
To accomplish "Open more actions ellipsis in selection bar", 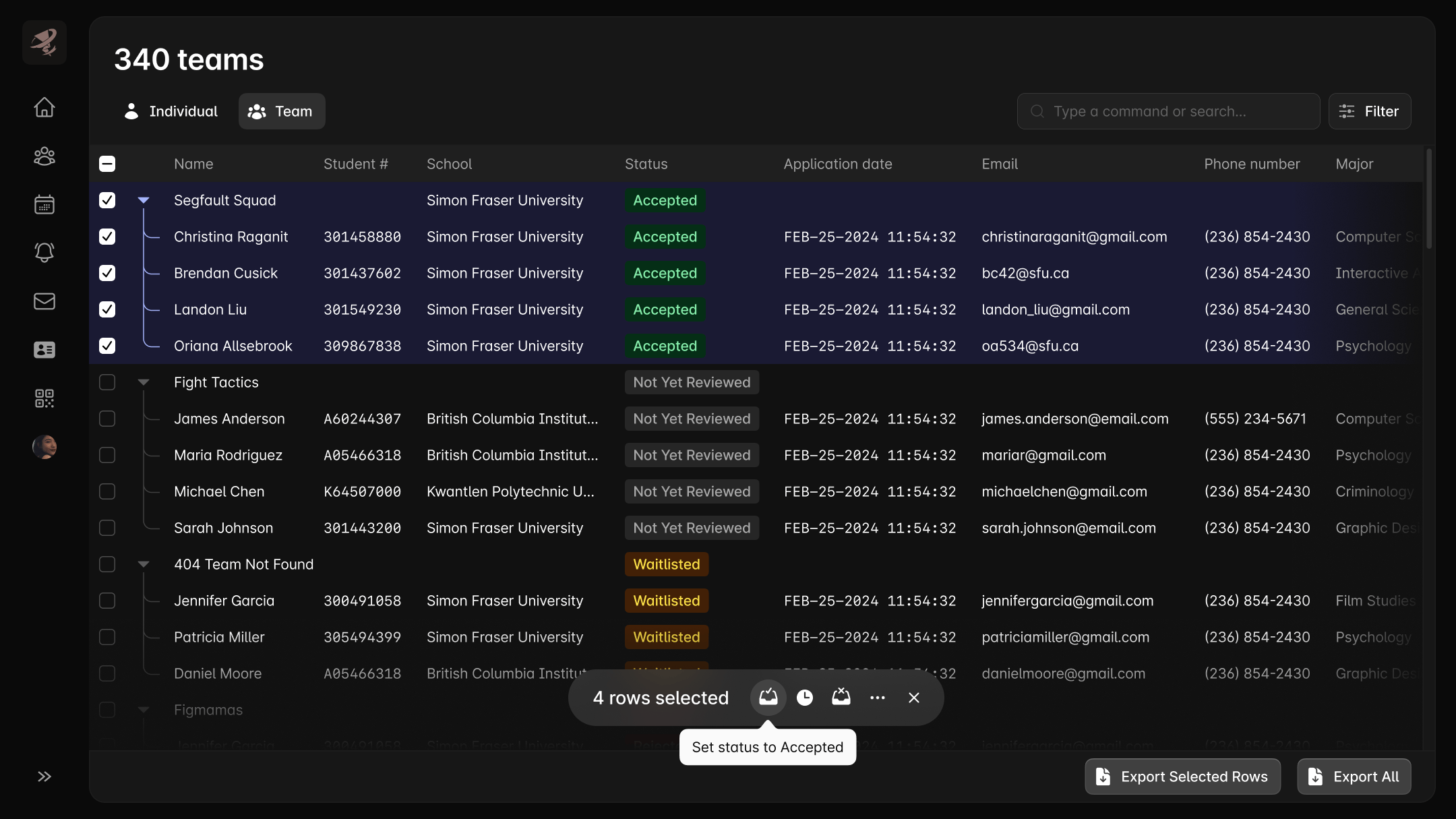I will [878, 698].
